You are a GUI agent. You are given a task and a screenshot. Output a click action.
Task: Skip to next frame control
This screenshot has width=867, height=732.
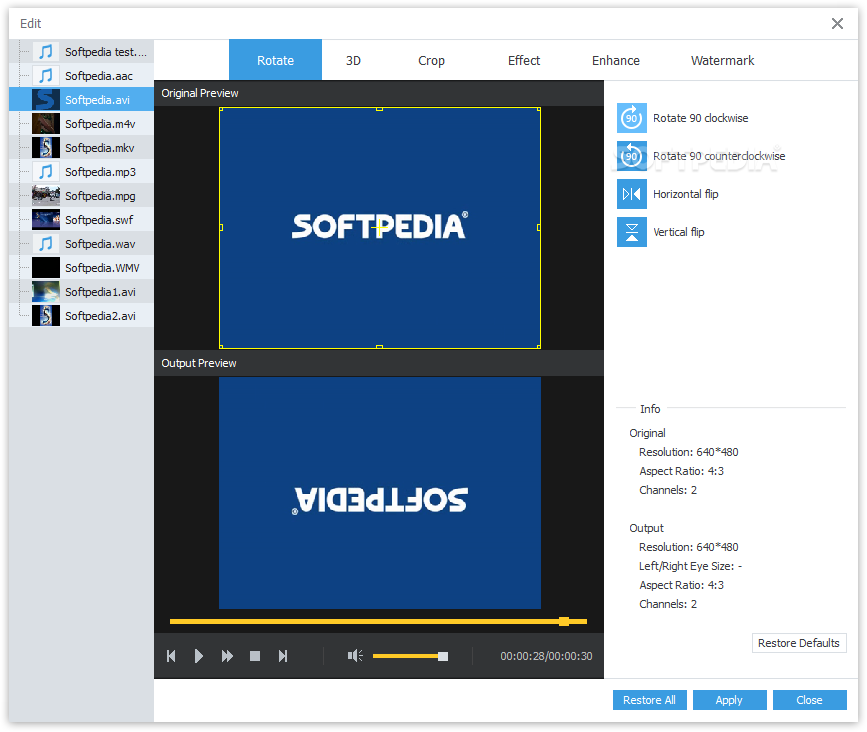point(283,656)
